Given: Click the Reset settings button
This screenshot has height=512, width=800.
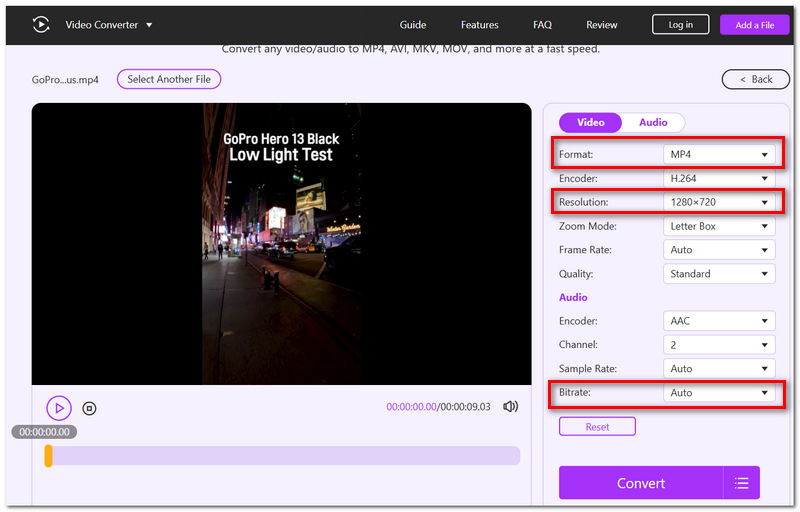Looking at the screenshot, I should (597, 426).
